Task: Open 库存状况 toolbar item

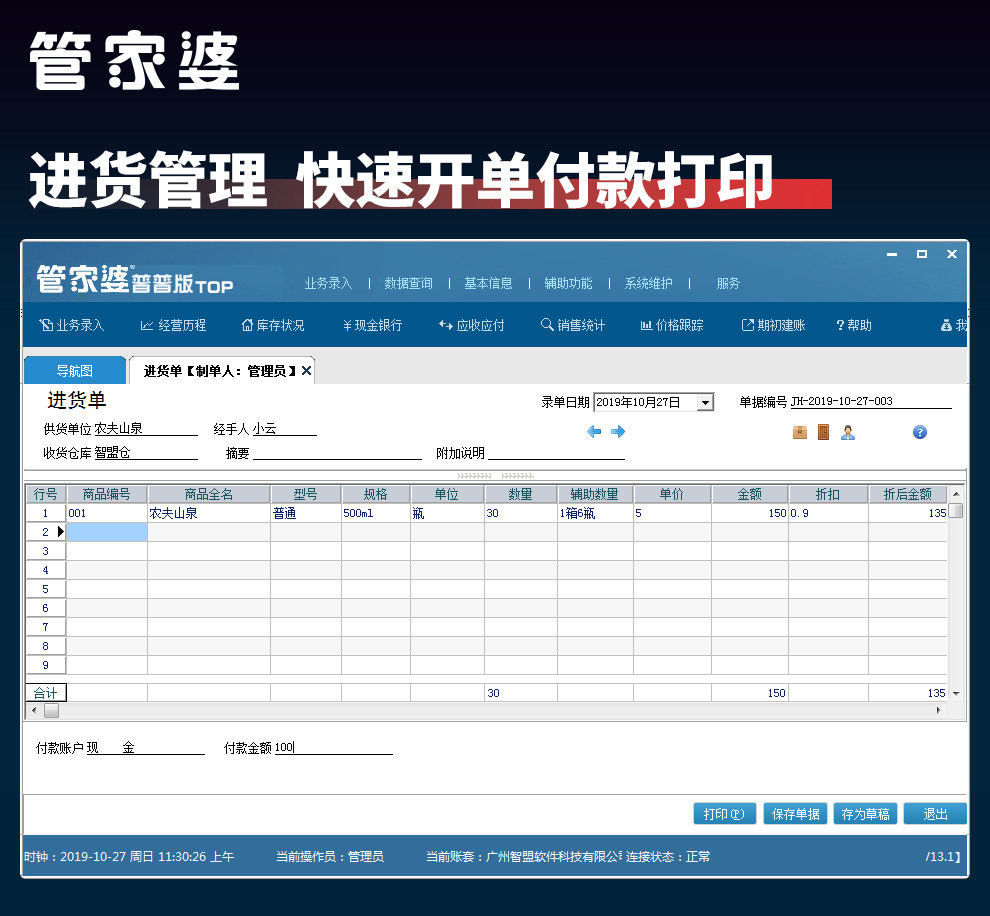Action: (273, 325)
